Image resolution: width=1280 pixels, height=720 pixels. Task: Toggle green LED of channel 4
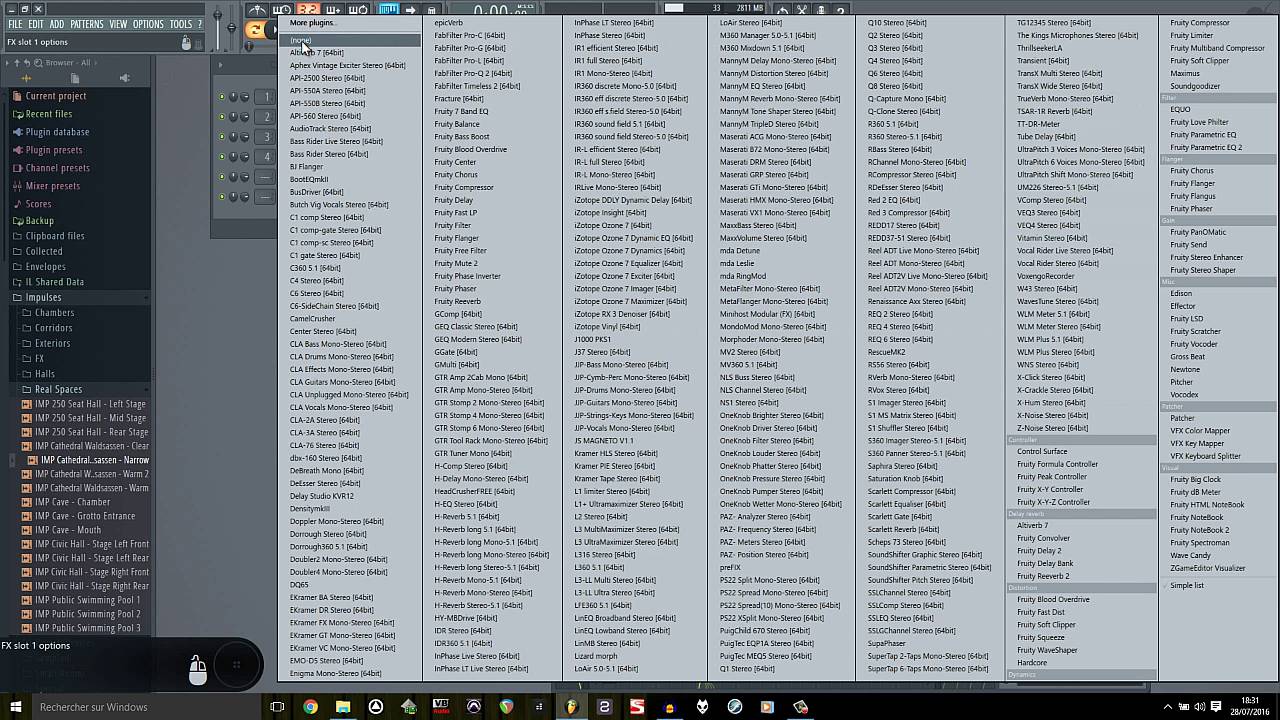point(222,157)
